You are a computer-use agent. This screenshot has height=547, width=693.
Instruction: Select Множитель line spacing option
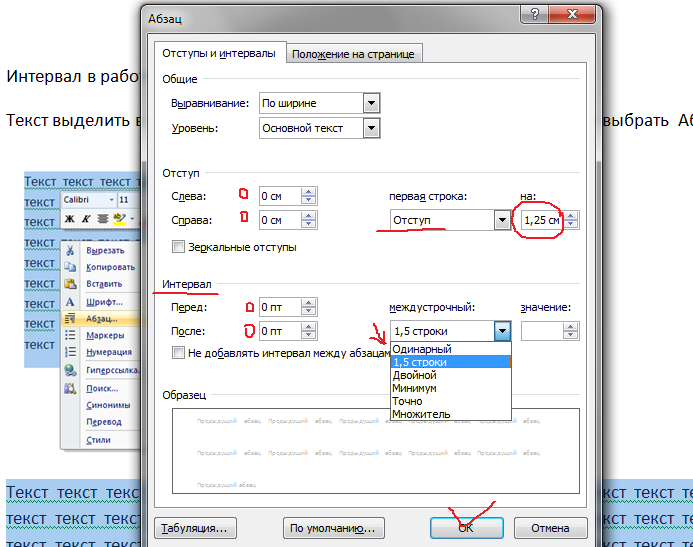click(x=451, y=414)
